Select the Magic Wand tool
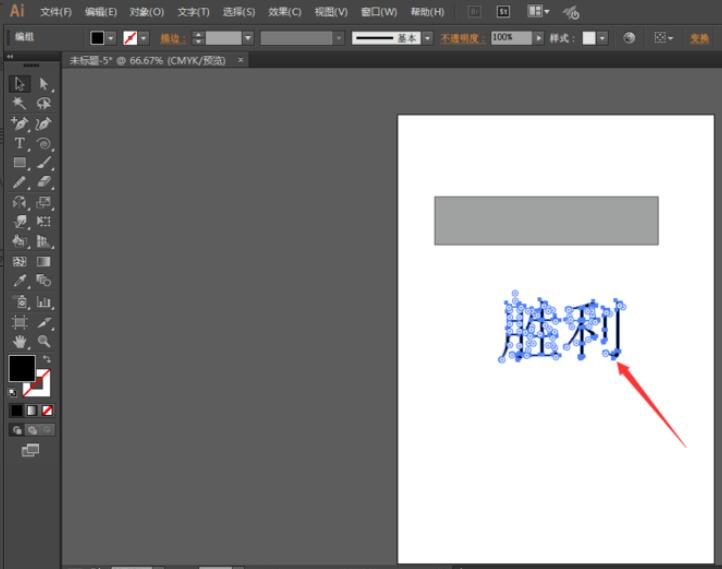 tap(19, 103)
